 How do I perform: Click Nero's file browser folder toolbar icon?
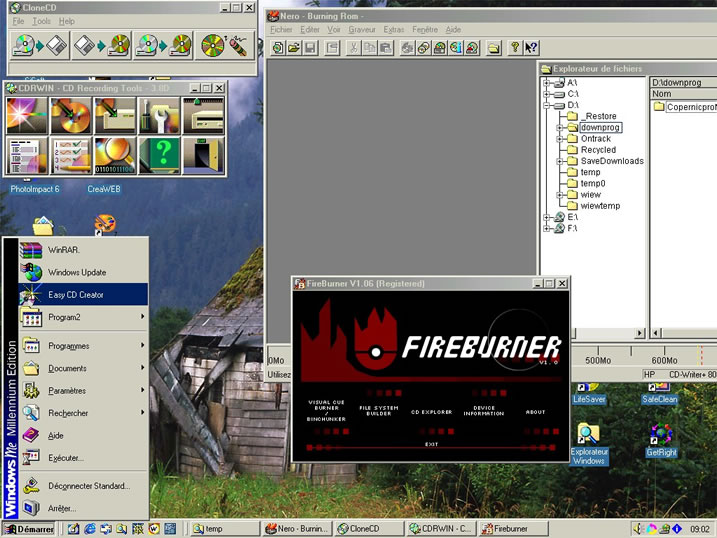point(493,48)
